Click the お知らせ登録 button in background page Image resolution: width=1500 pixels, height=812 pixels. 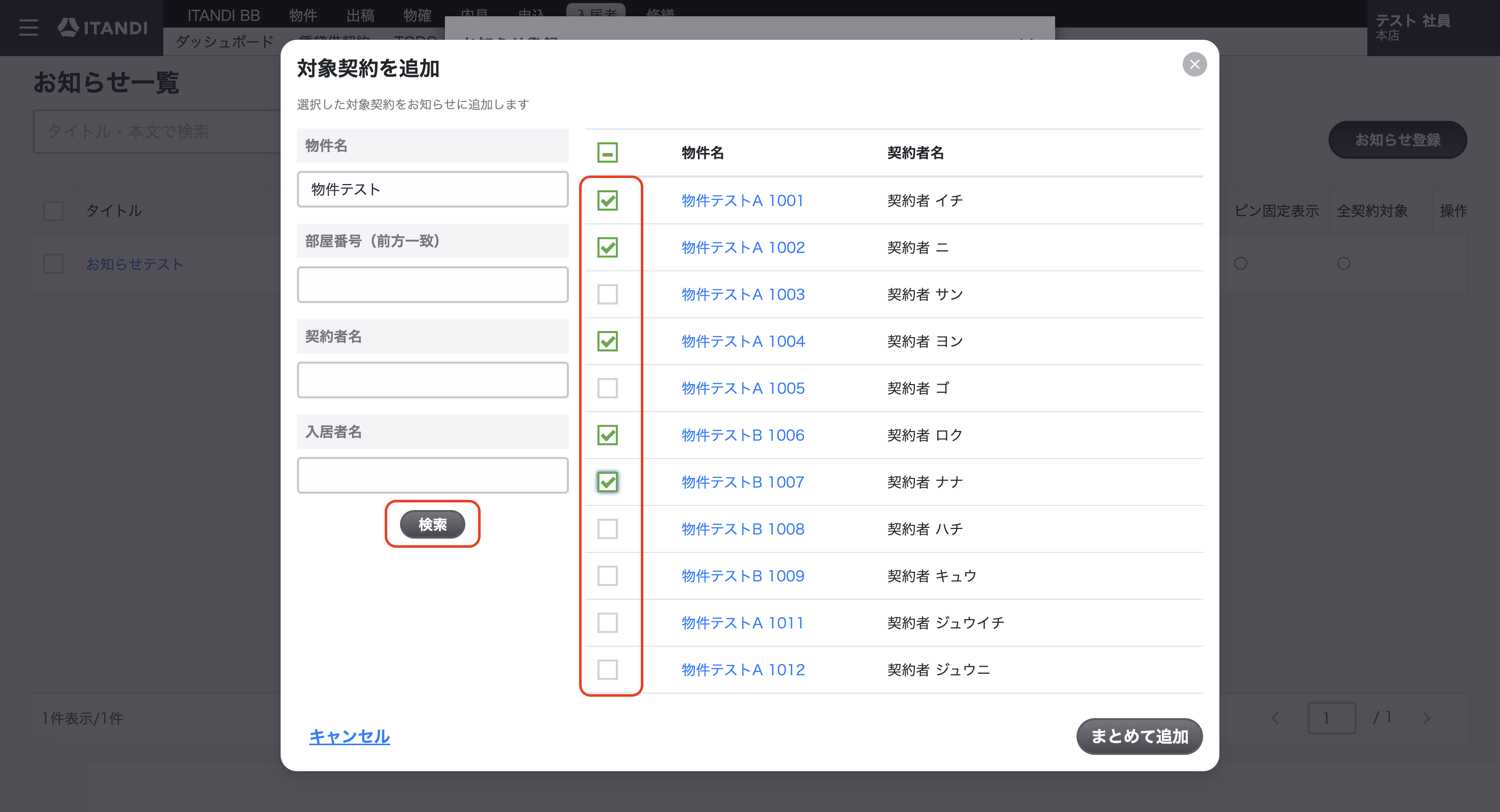pos(1397,140)
